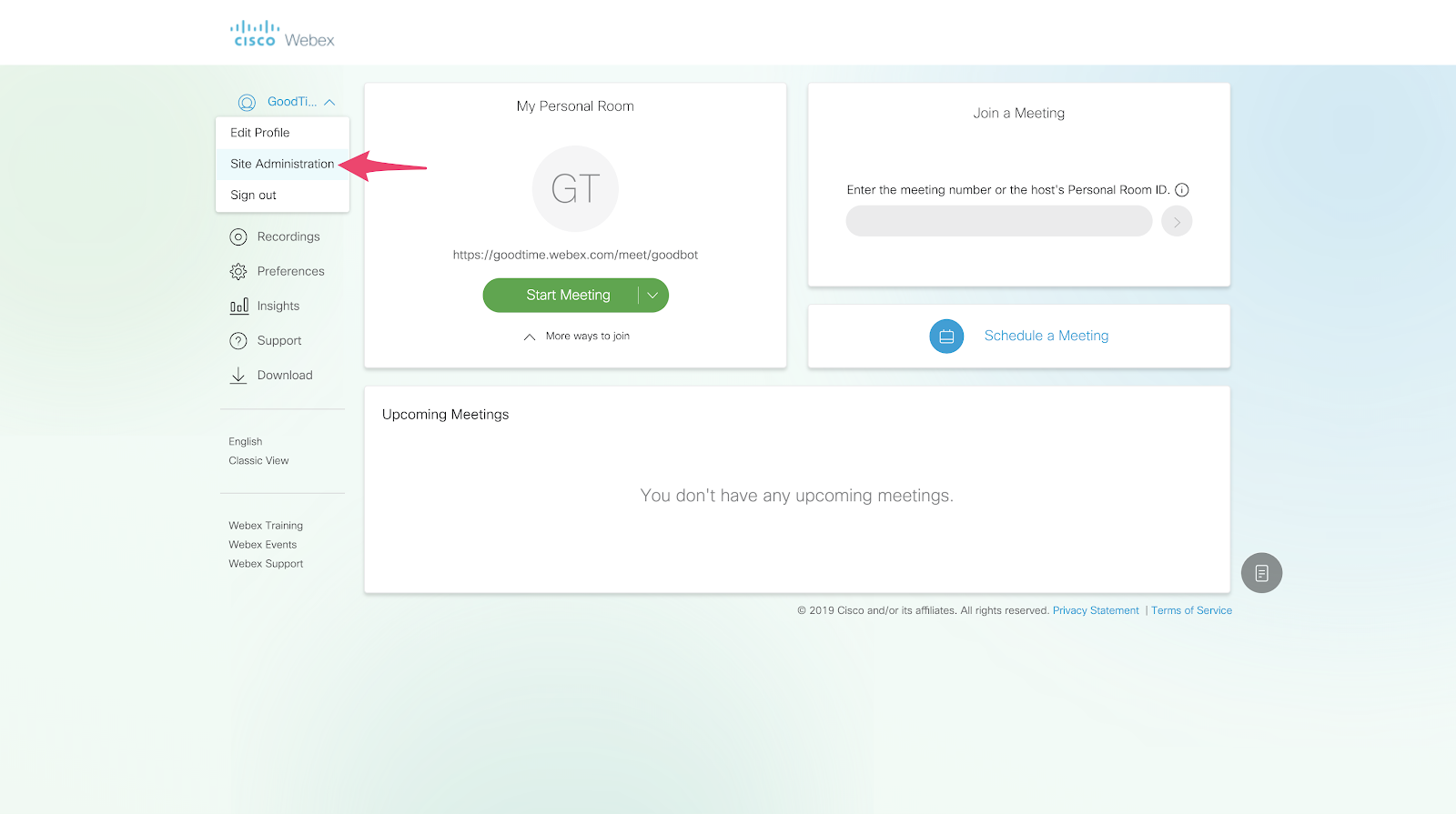Open Schedule a Meeting
This screenshot has width=1456, height=814.
point(1046,336)
